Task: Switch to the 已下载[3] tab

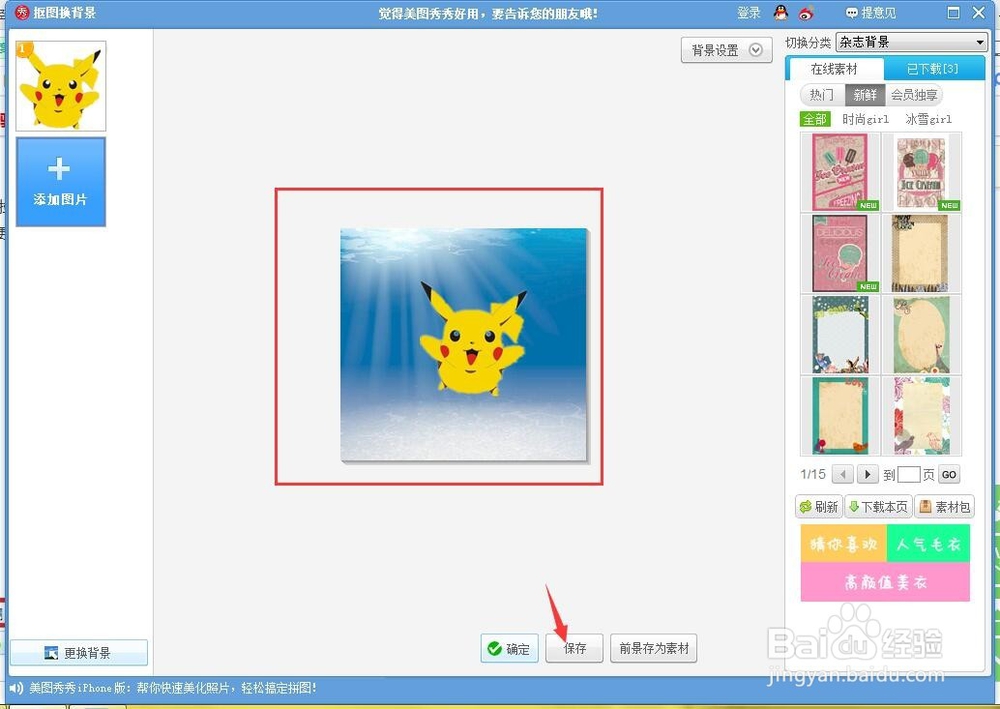Action: (x=933, y=69)
